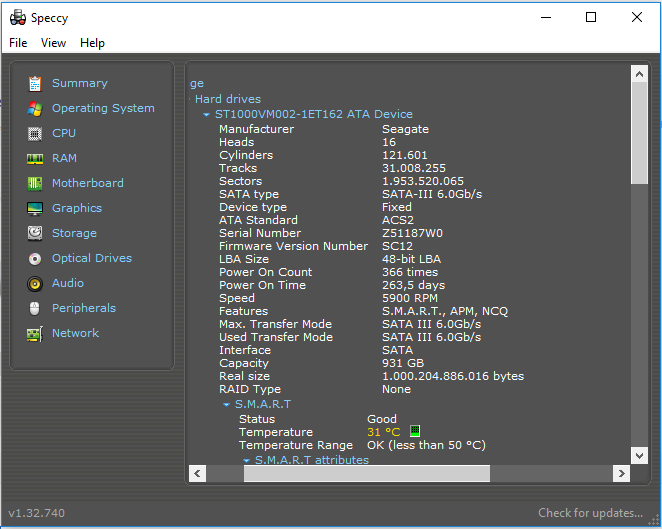The height and width of the screenshot is (529, 662).
Task: Select the Real size bytes value
Action: 453,376
